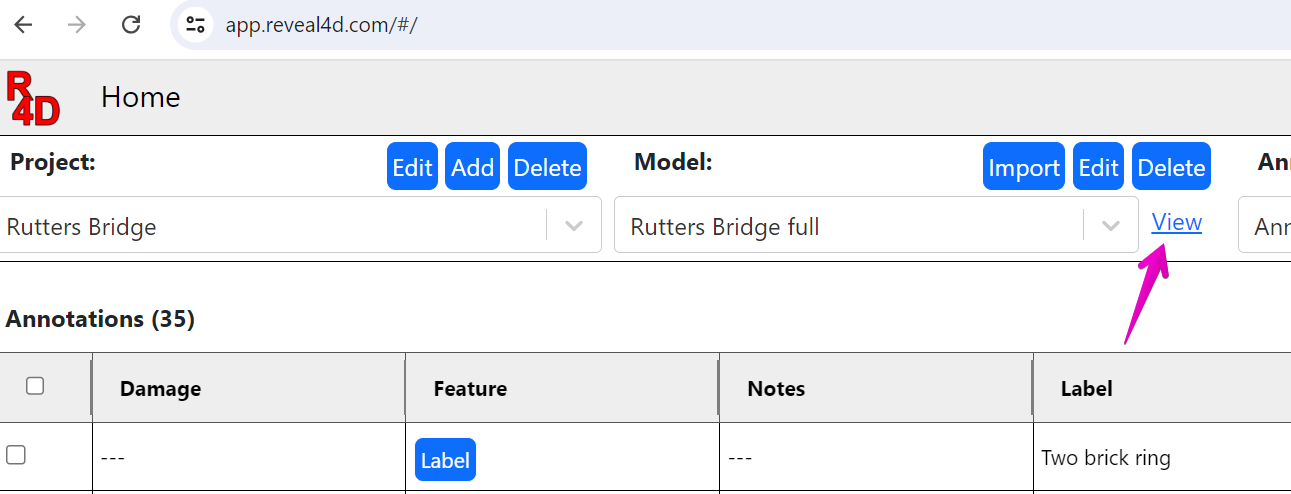Viewport: 1291px width, 494px height.
Task: Check the Two brick ring row checkbox
Action: 16,455
